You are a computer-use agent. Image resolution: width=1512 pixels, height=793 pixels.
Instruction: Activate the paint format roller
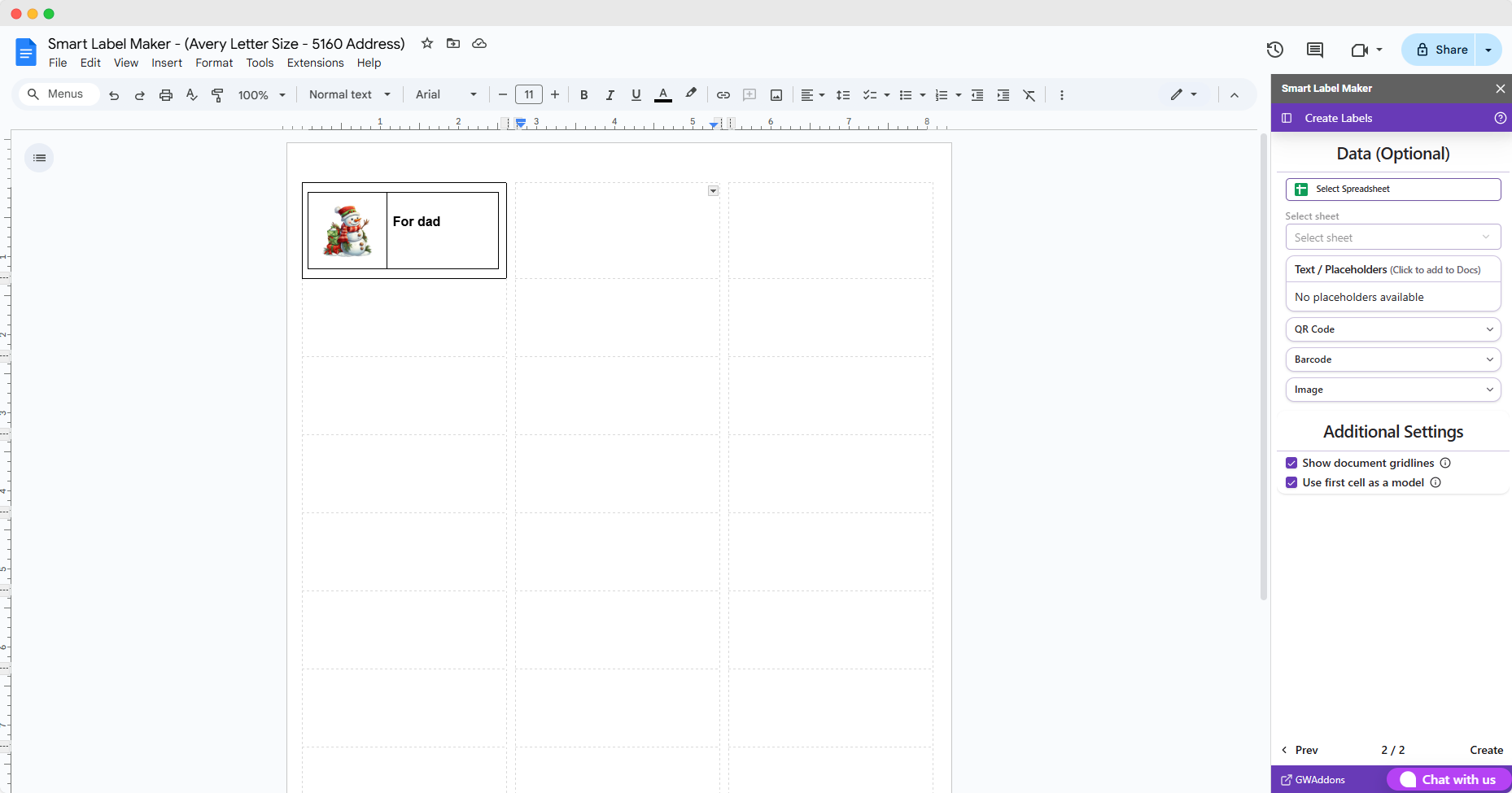[217, 95]
